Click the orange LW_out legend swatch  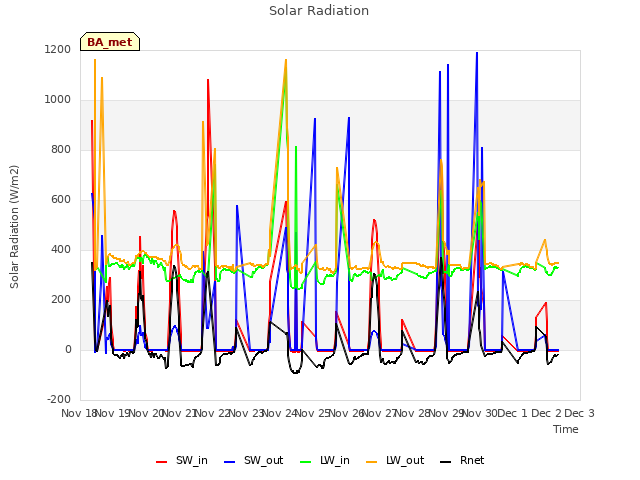coord(372,462)
